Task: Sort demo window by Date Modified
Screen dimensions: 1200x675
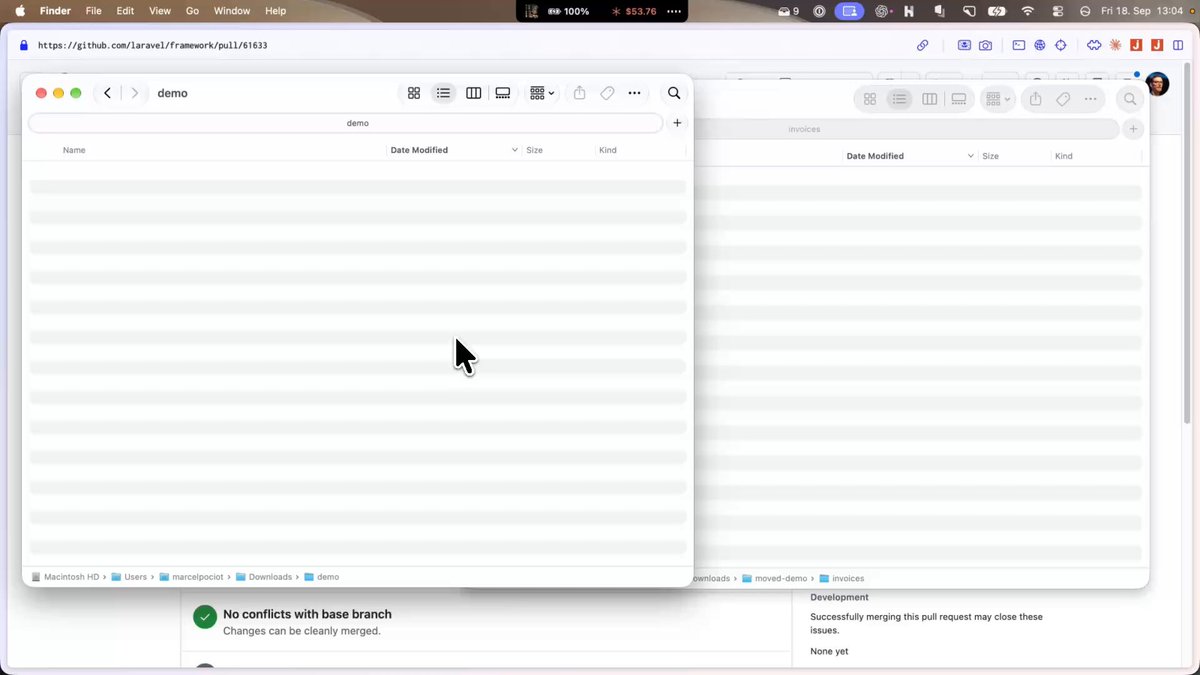Action: coord(419,150)
